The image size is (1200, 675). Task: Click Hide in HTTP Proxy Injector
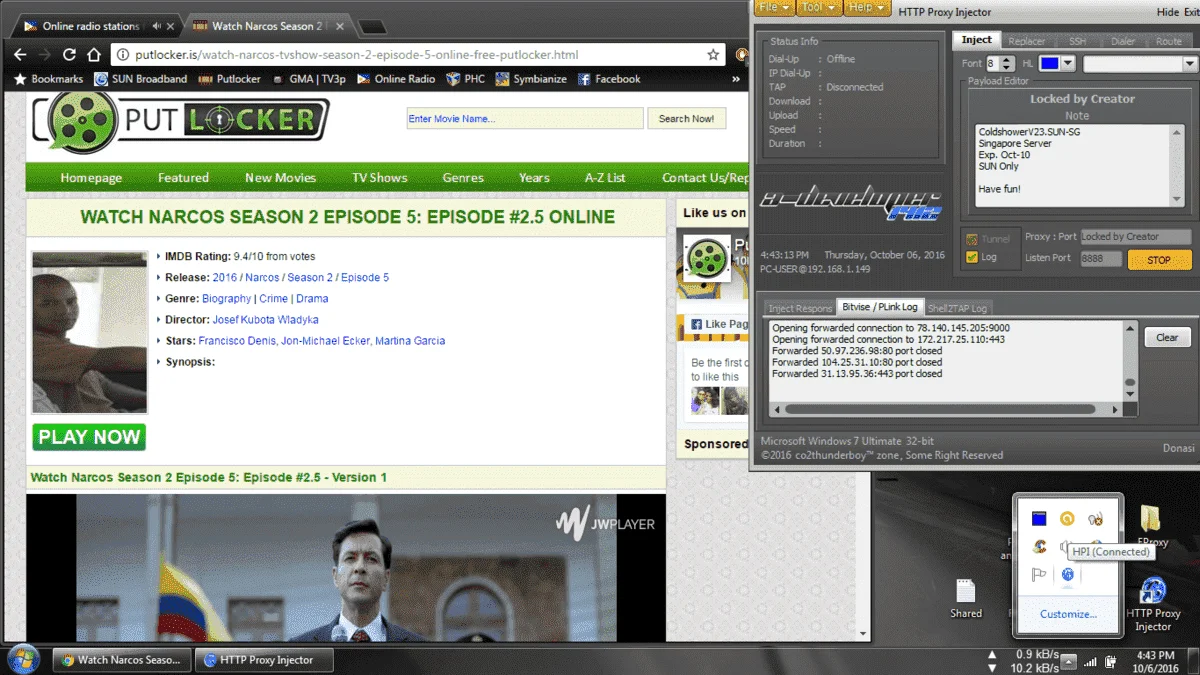tap(1167, 12)
